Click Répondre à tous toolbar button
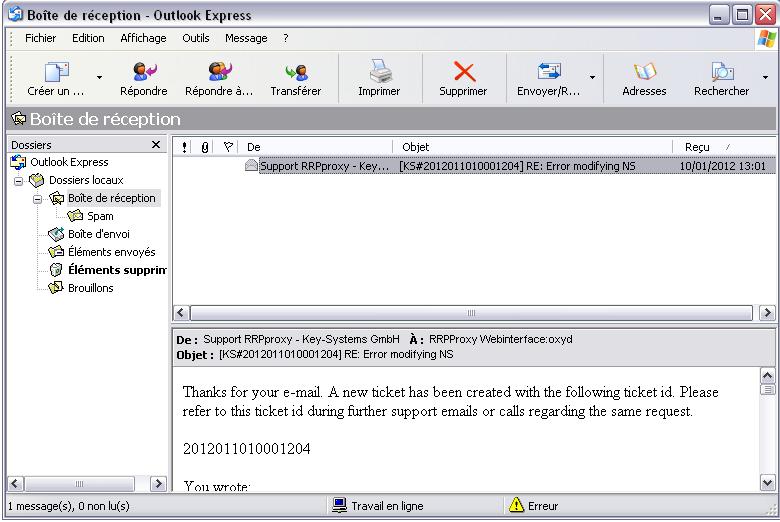This screenshot has height=522, width=780. 219,79
